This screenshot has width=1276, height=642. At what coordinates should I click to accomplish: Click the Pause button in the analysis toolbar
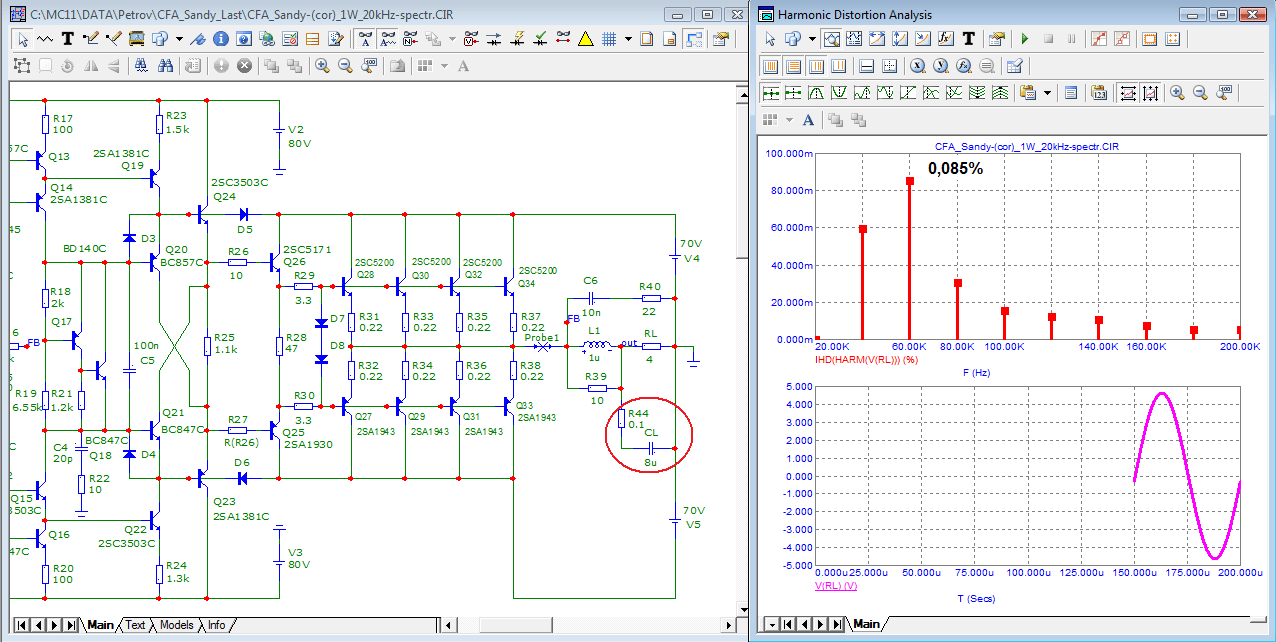point(1071,39)
